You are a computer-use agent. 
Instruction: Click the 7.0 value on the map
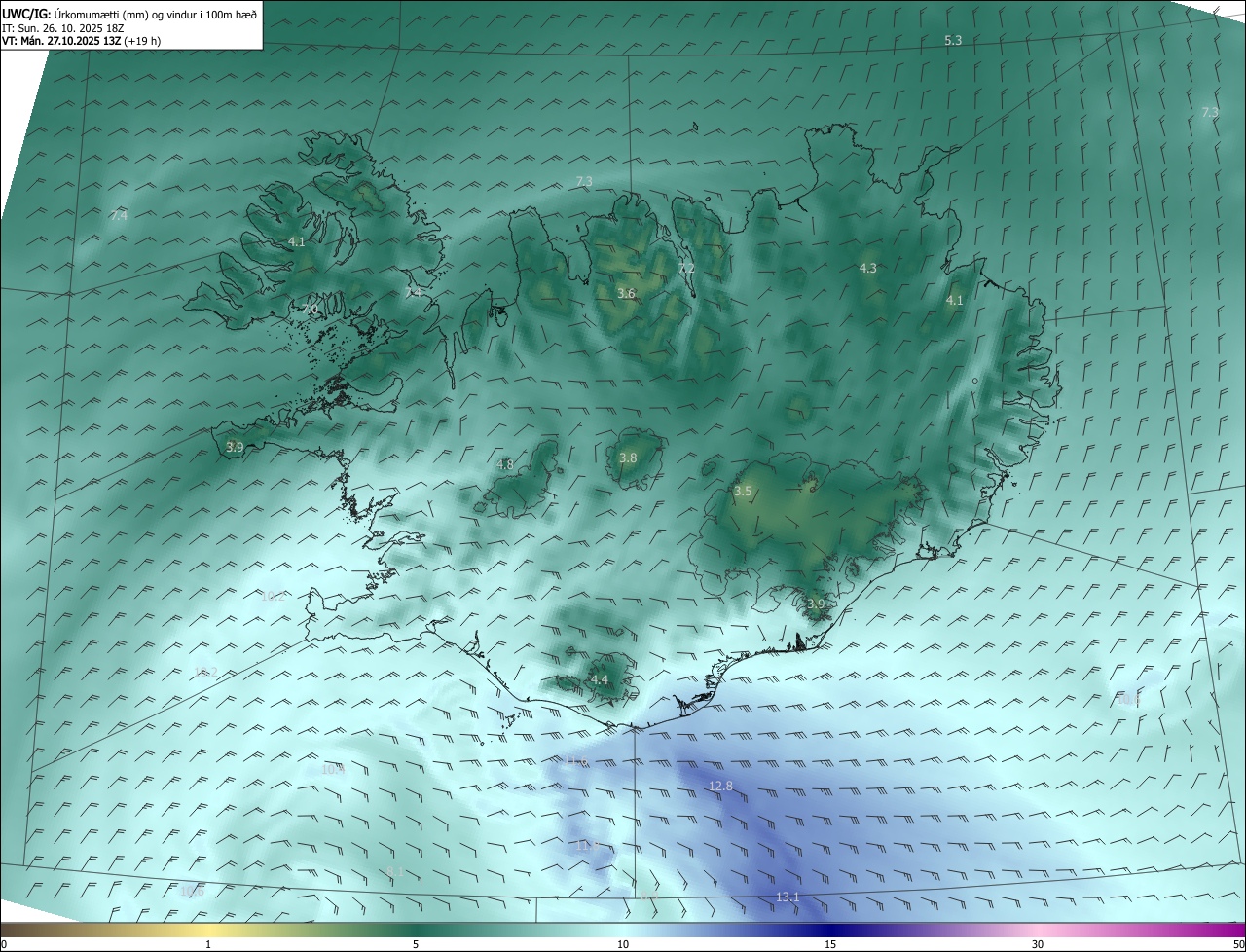pos(311,309)
